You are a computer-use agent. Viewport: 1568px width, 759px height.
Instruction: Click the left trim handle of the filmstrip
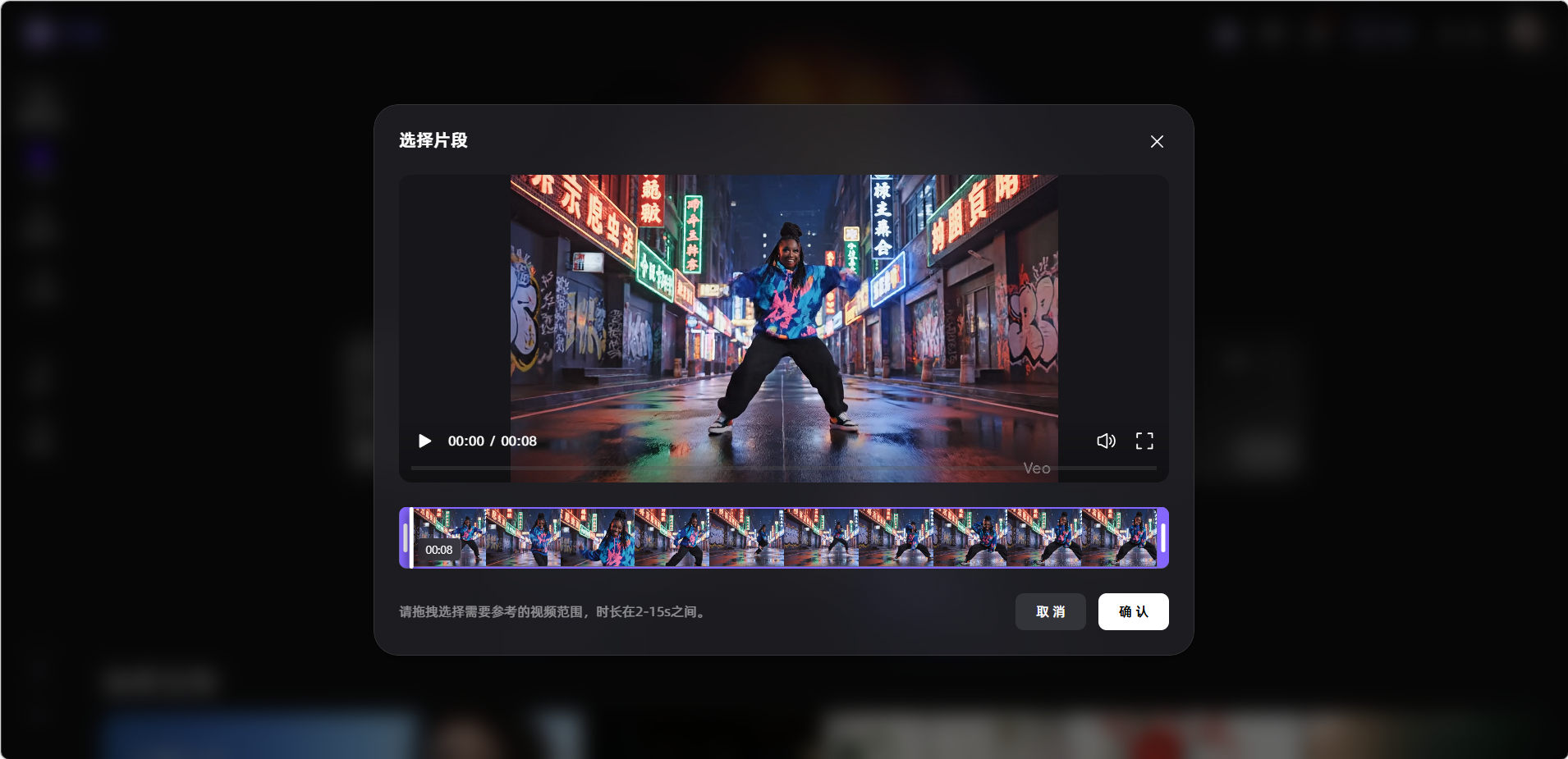click(405, 538)
